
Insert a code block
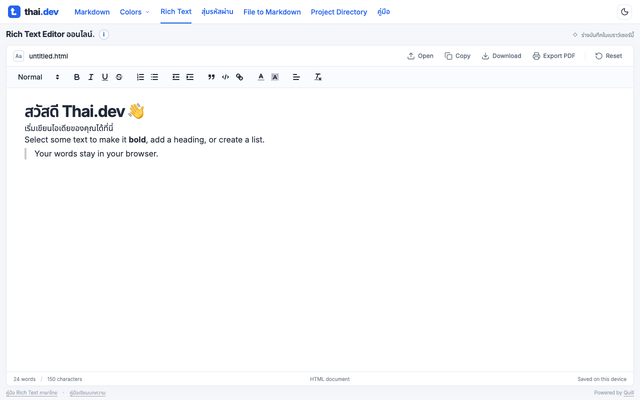(x=225, y=77)
